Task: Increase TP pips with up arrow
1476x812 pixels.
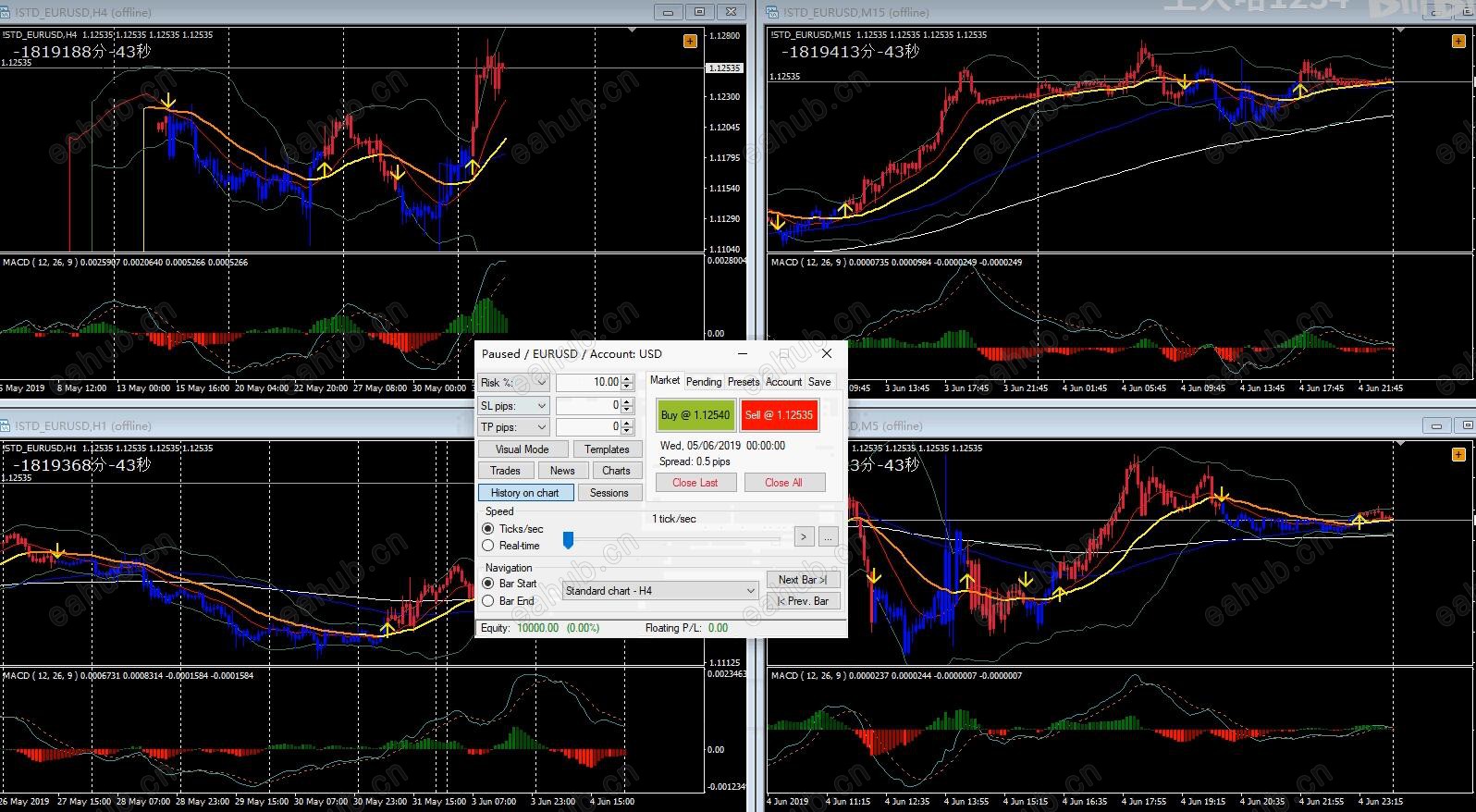Action: (628, 423)
